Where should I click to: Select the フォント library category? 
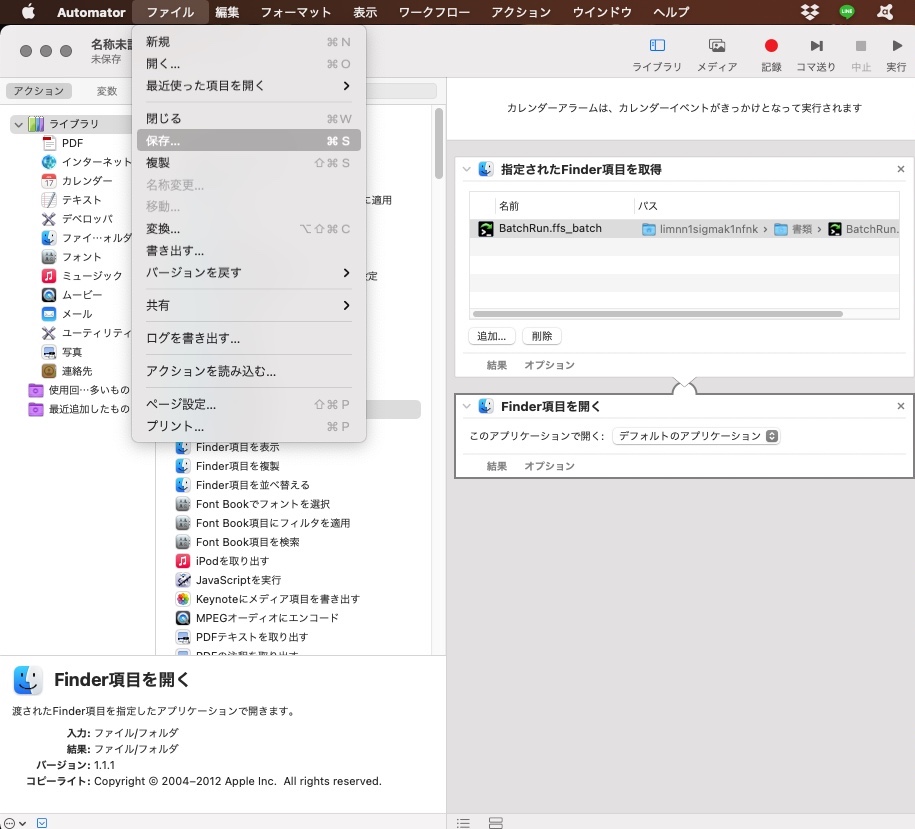(x=71, y=257)
